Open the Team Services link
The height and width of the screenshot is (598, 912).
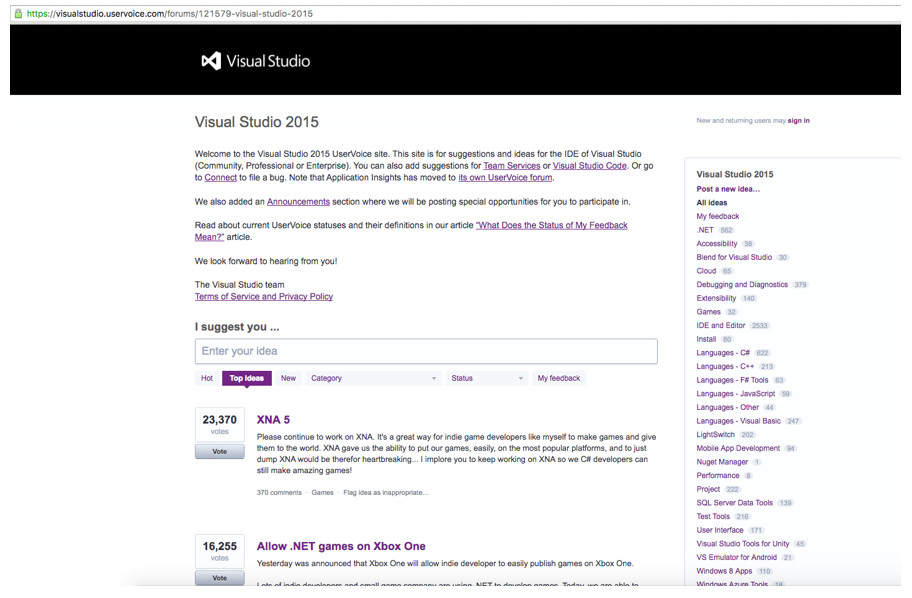pos(513,165)
